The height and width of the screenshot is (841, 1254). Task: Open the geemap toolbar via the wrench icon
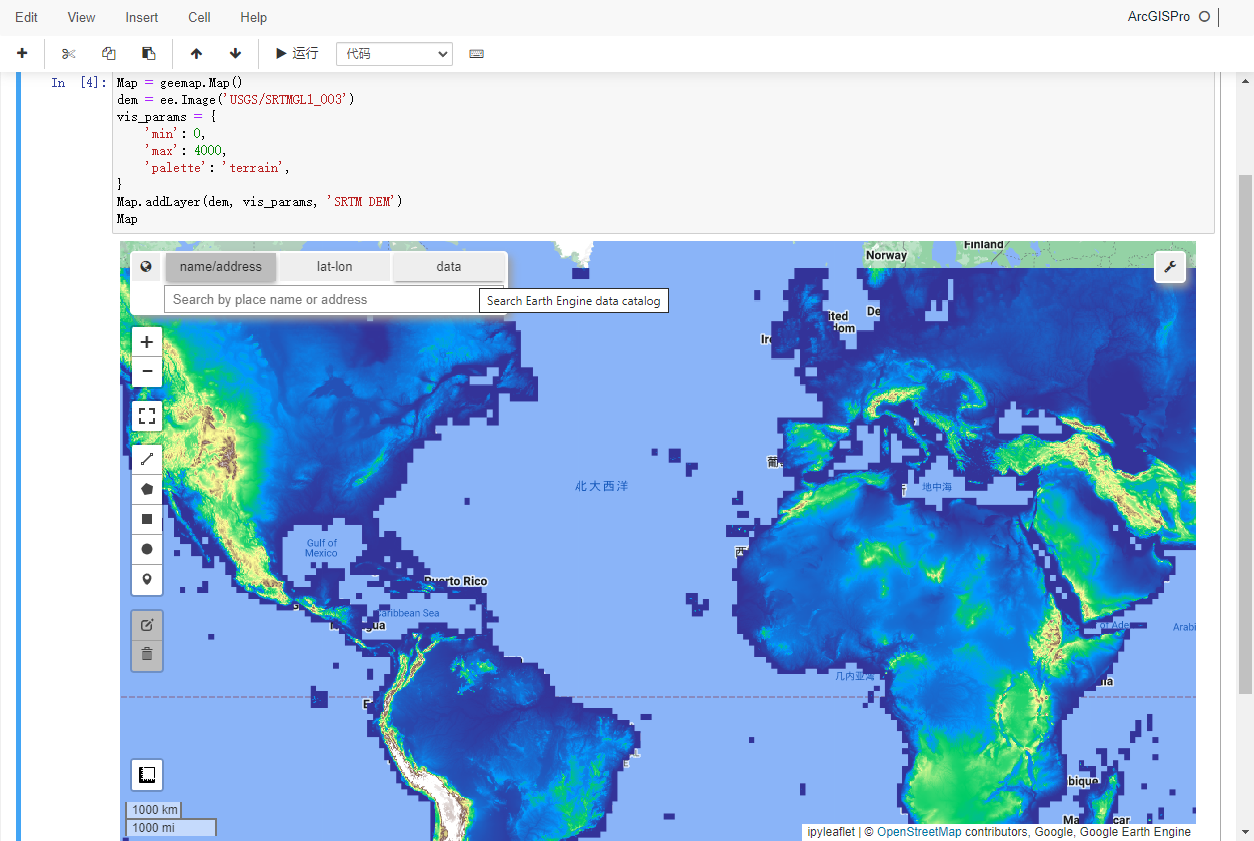(1170, 267)
